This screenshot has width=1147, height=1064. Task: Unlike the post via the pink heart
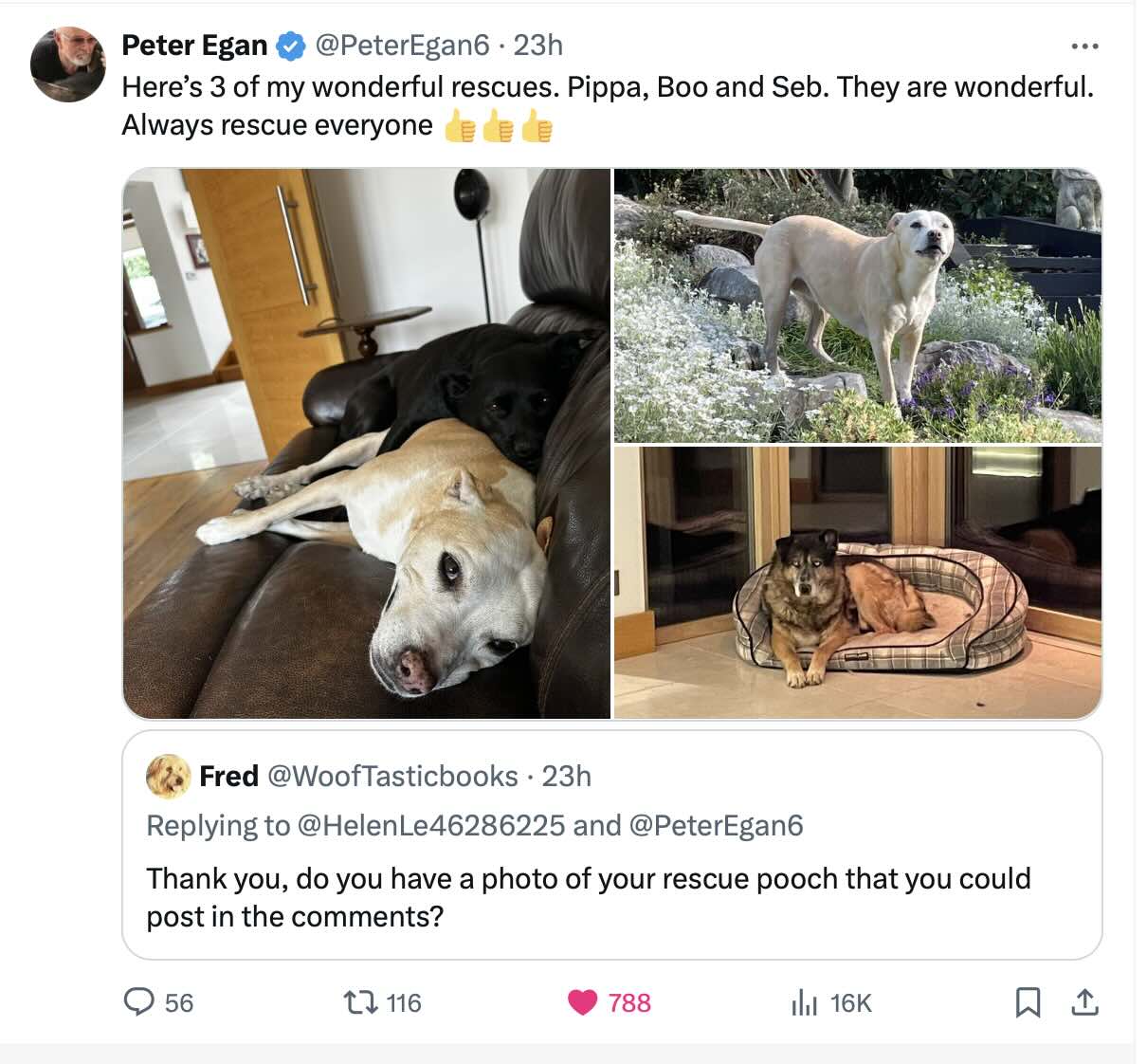point(582,1002)
